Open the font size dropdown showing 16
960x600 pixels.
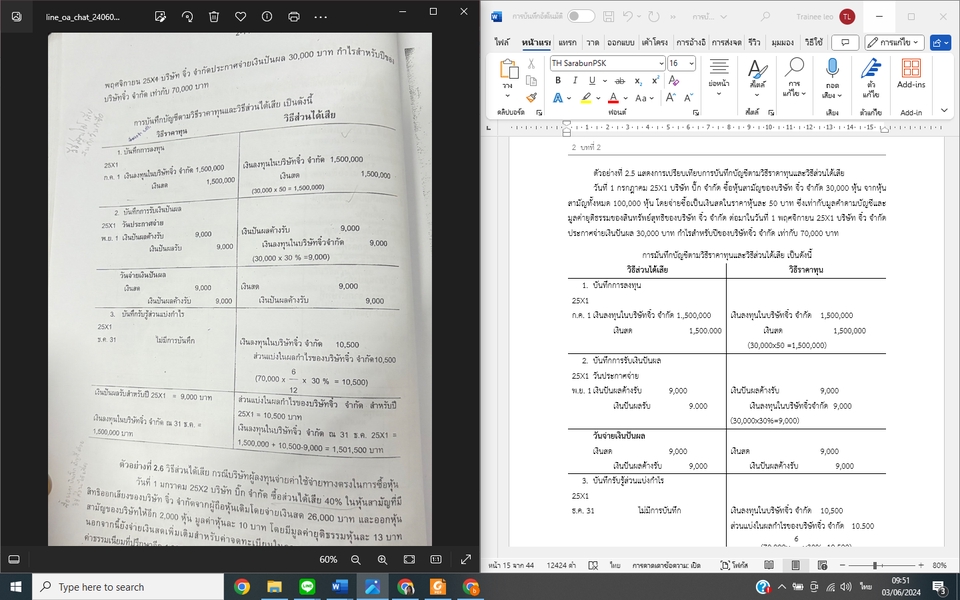click(x=691, y=63)
